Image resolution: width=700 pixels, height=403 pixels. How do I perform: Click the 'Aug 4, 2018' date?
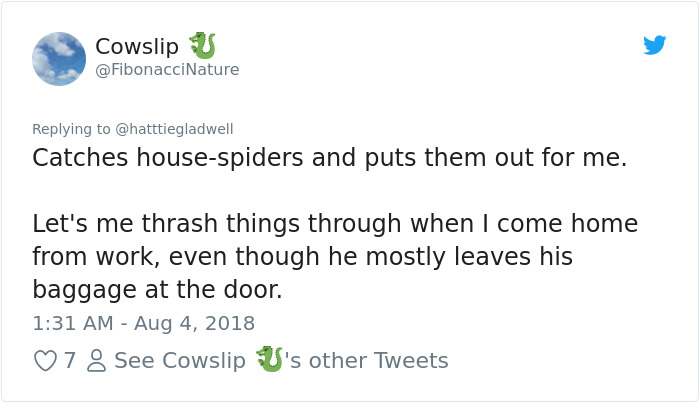(x=196, y=323)
